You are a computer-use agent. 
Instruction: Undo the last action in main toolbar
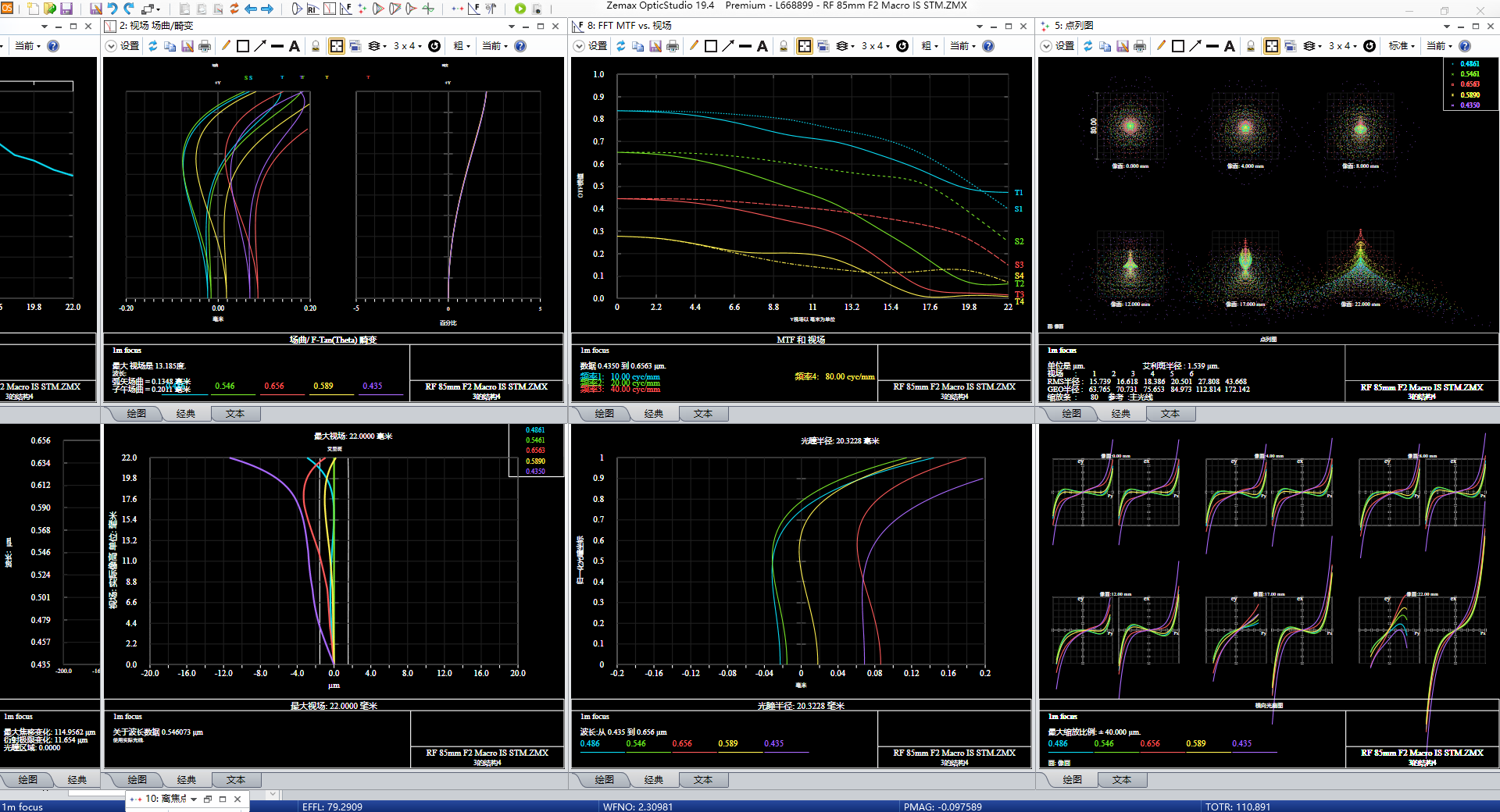(x=112, y=9)
